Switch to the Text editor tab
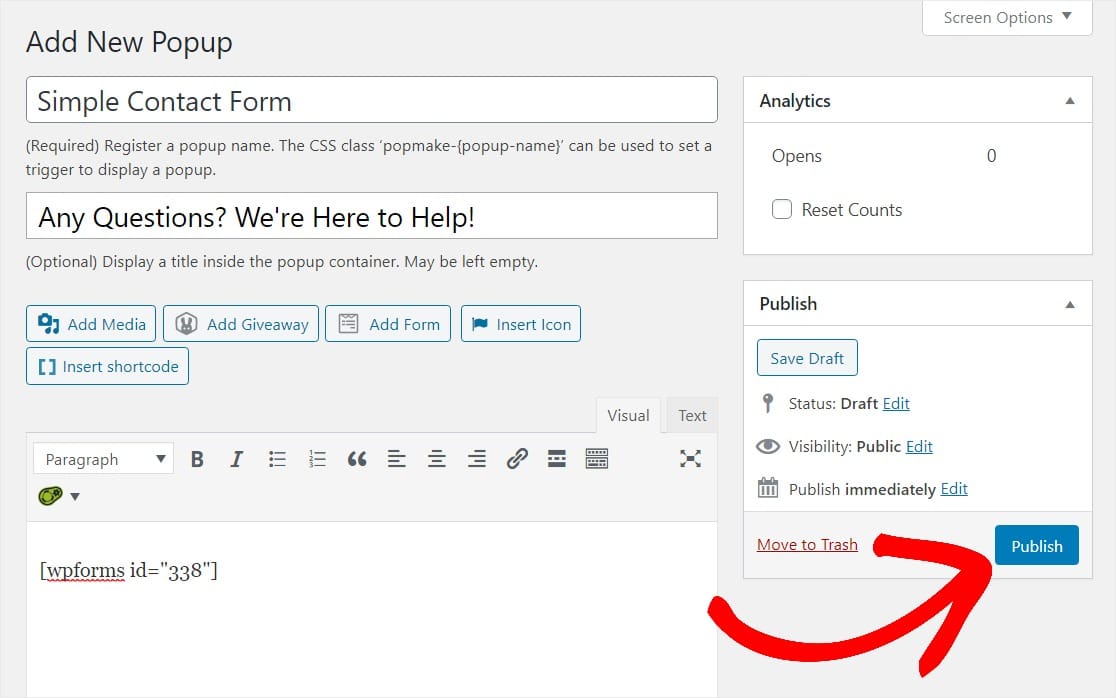Screen dimensions: 1116x698 (x=692, y=415)
